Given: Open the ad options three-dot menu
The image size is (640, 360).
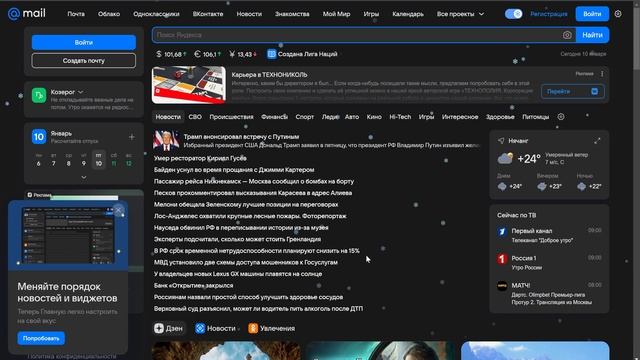Looking at the screenshot, I should 602,74.
